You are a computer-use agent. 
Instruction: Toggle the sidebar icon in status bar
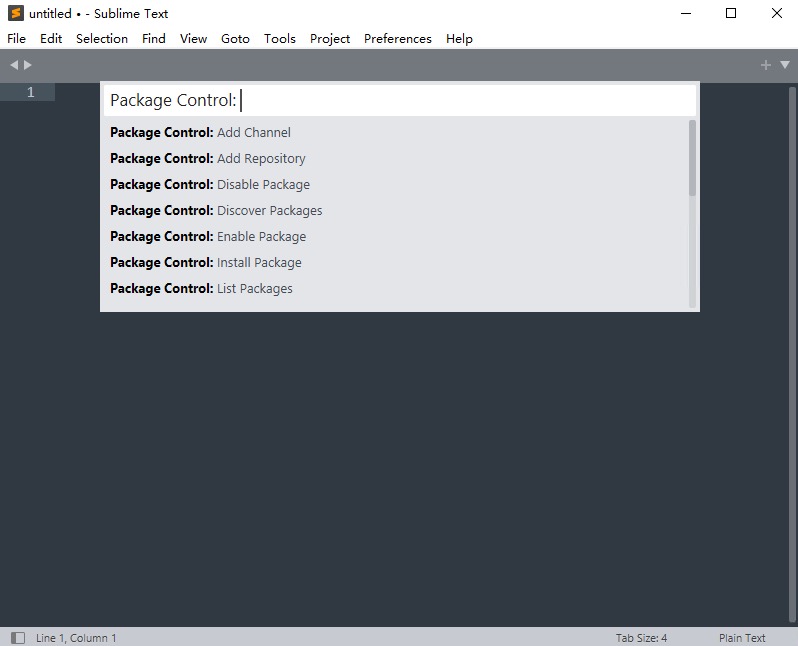click(x=18, y=637)
